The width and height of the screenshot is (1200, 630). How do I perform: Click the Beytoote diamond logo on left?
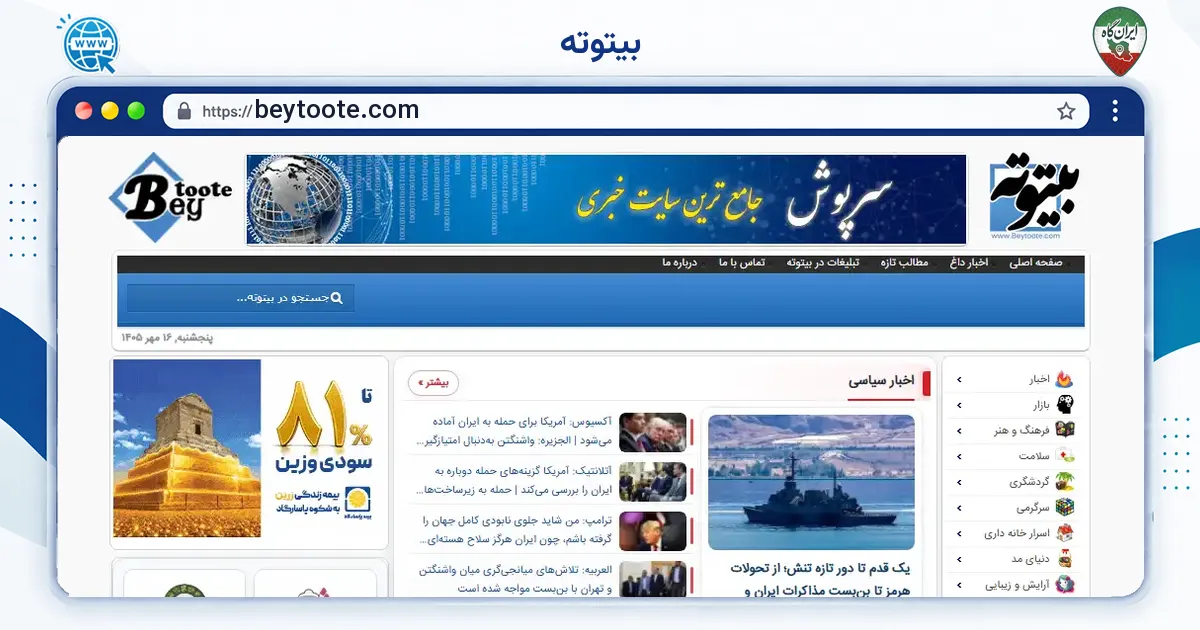tap(170, 199)
